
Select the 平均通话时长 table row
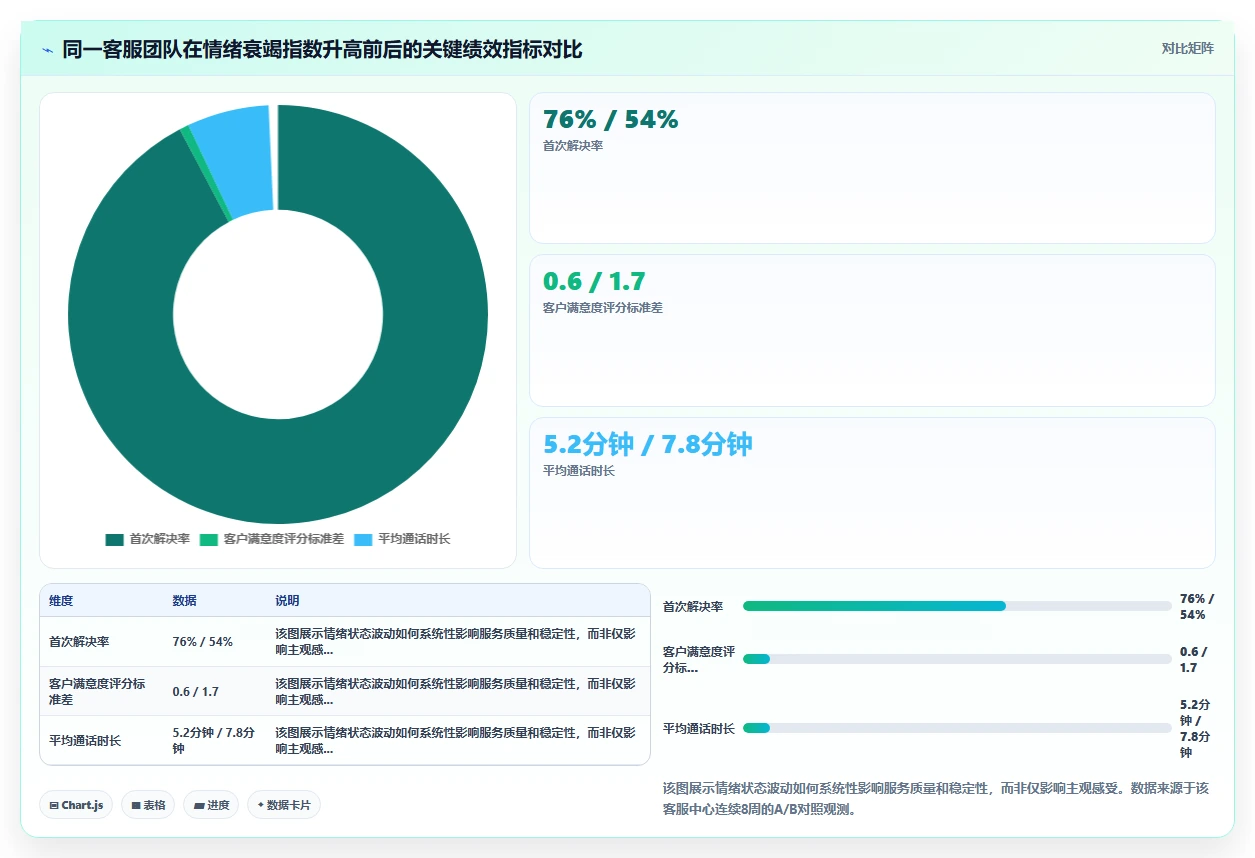click(x=345, y=740)
